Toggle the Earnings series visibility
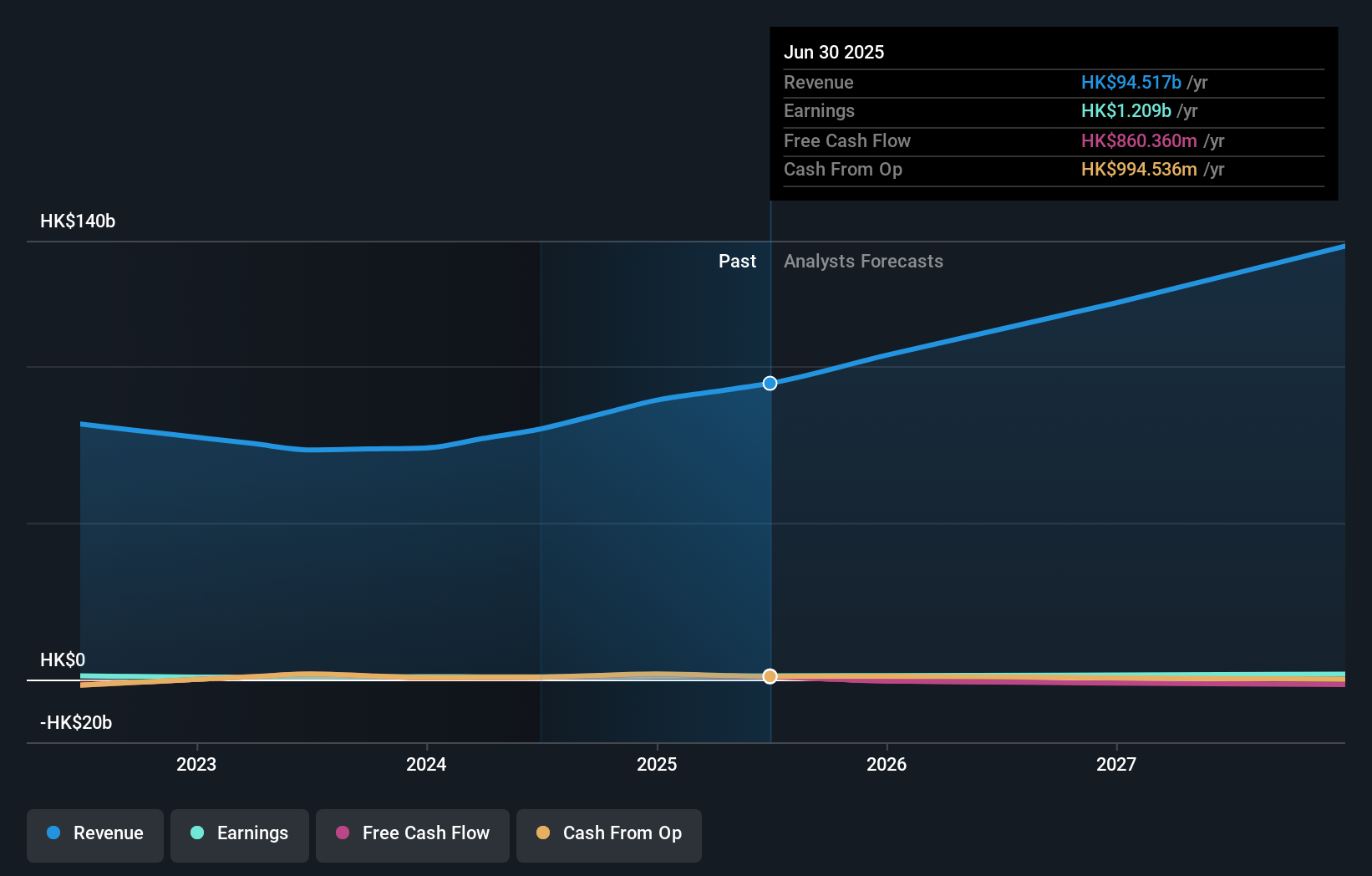1372x876 pixels. [x=240, y=833]
